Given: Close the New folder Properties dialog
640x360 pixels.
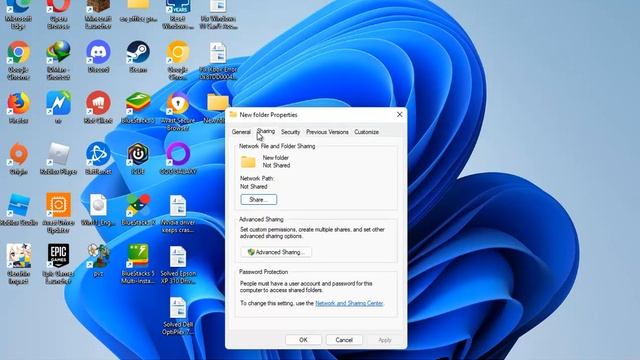Looking at the screenshot, I should [x=400, y=115].
